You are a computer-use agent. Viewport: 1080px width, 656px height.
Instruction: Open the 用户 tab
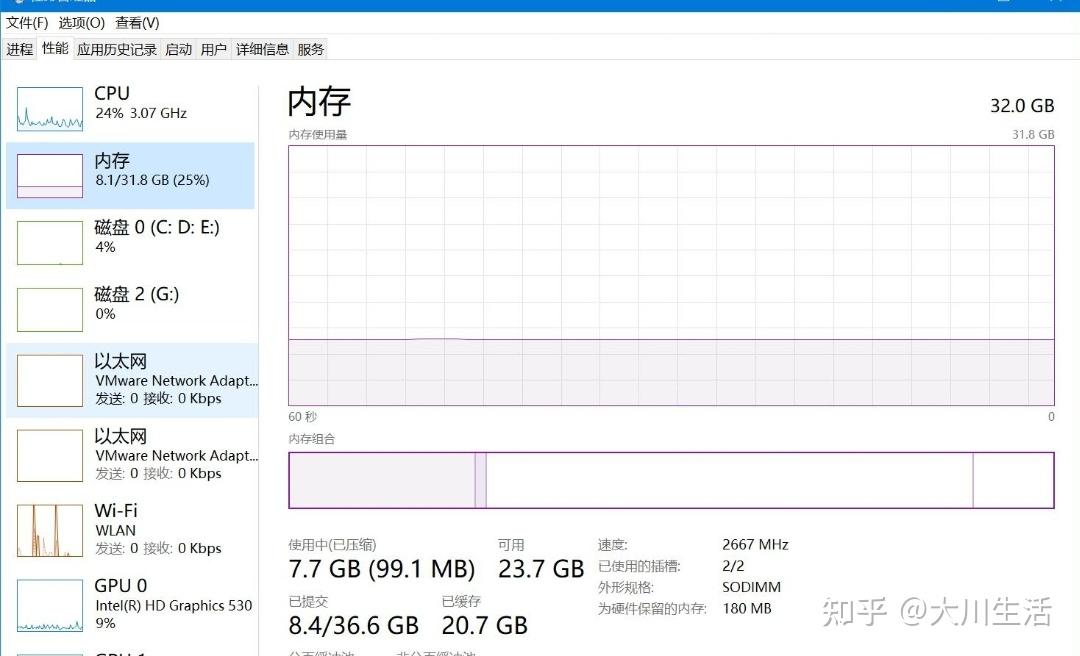click(x=213, y=48)
